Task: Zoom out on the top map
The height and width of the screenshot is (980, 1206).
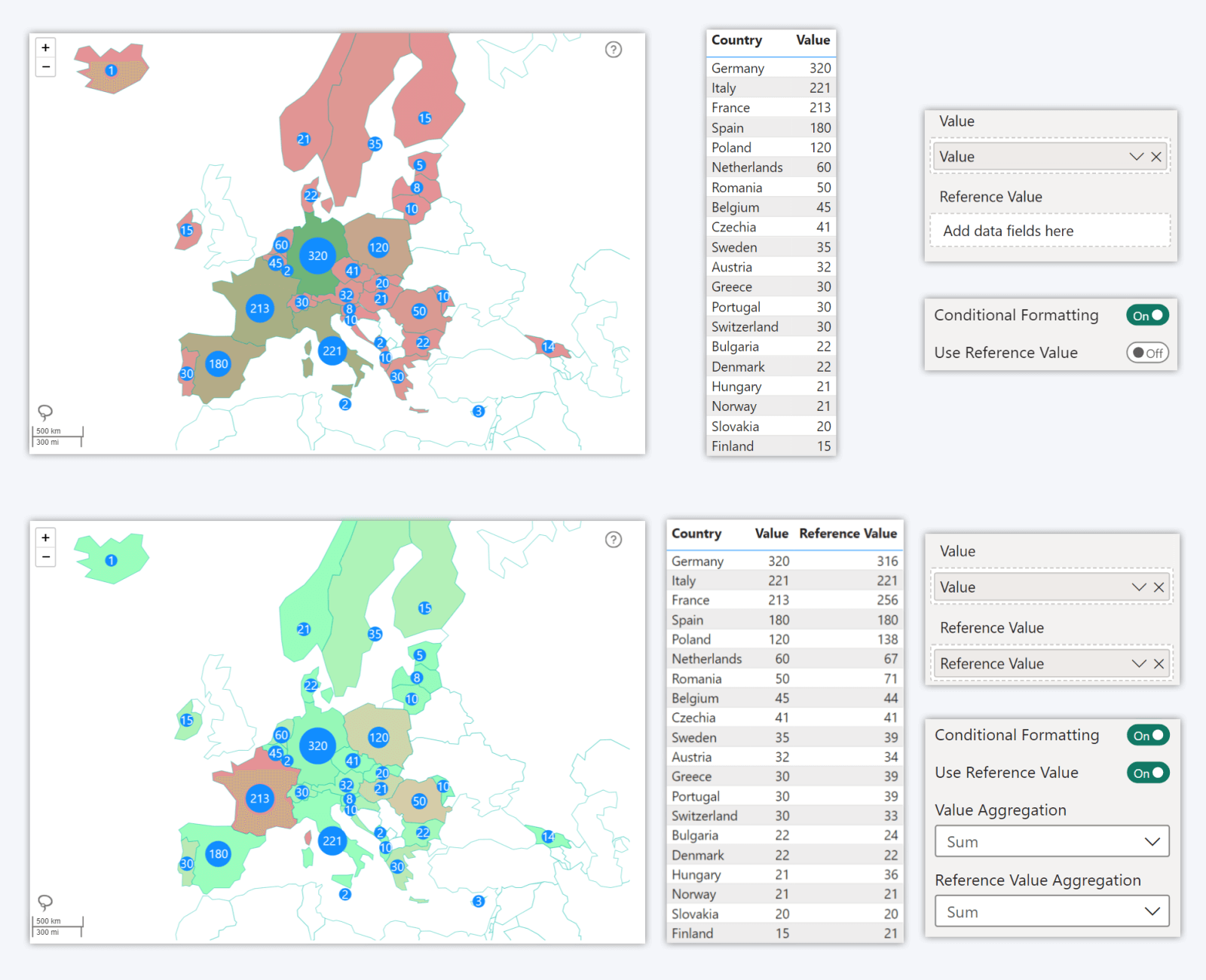Action: 46,67
